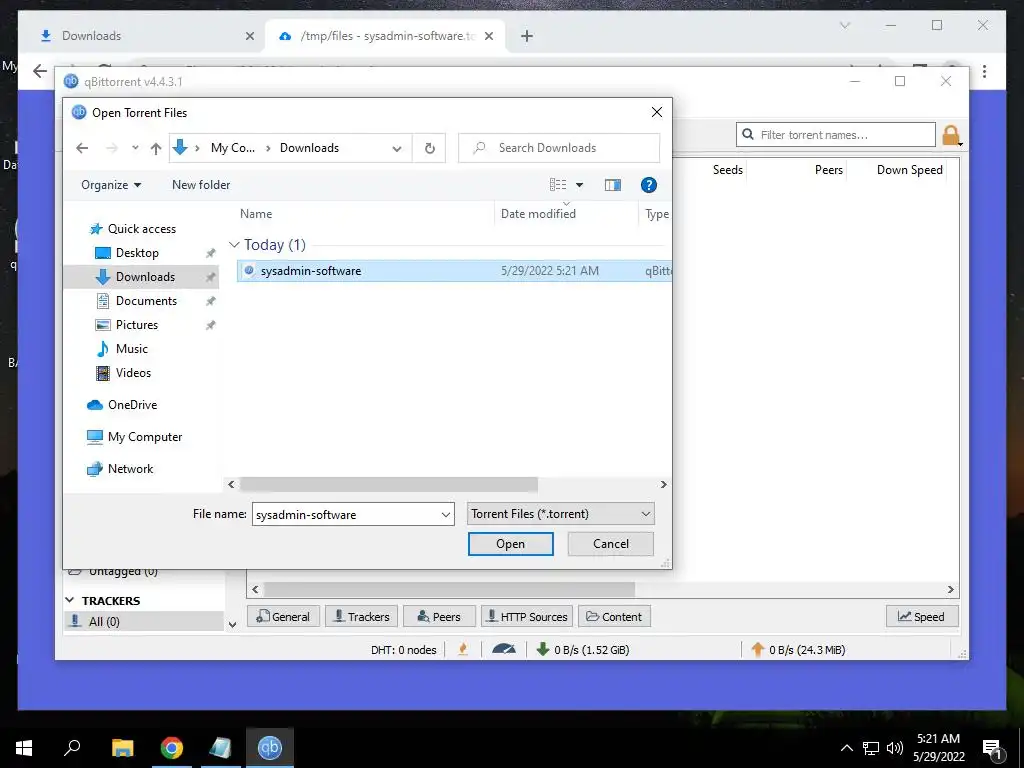Open Videos in navigation pane
This screenshot has width=1024, height=768.
click(x=133, y=373)
